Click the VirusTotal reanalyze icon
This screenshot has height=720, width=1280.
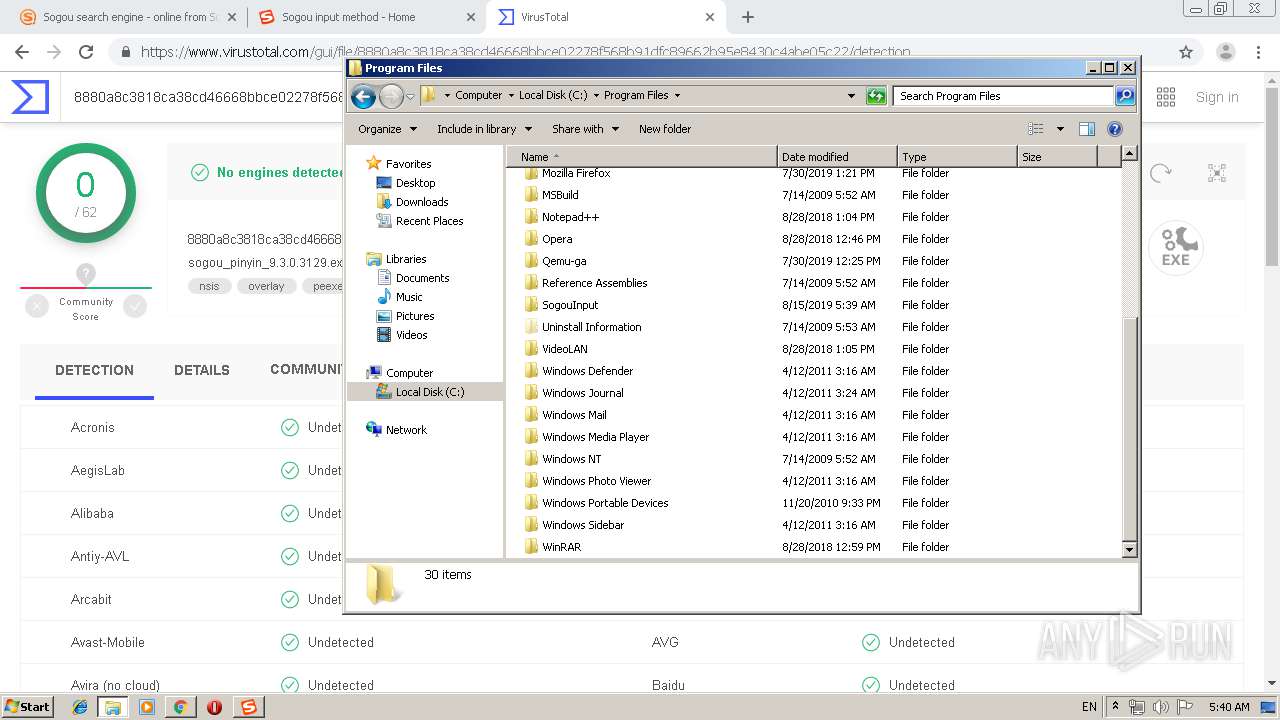(x=1160, y=173)
